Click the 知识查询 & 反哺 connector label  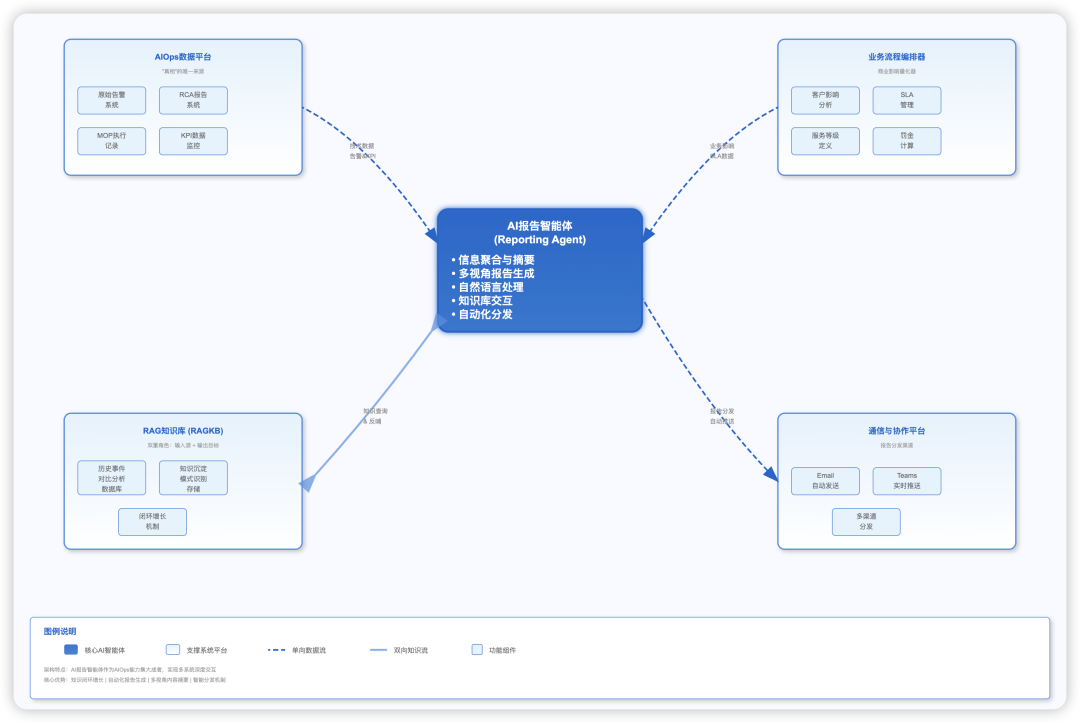point(375,416)
